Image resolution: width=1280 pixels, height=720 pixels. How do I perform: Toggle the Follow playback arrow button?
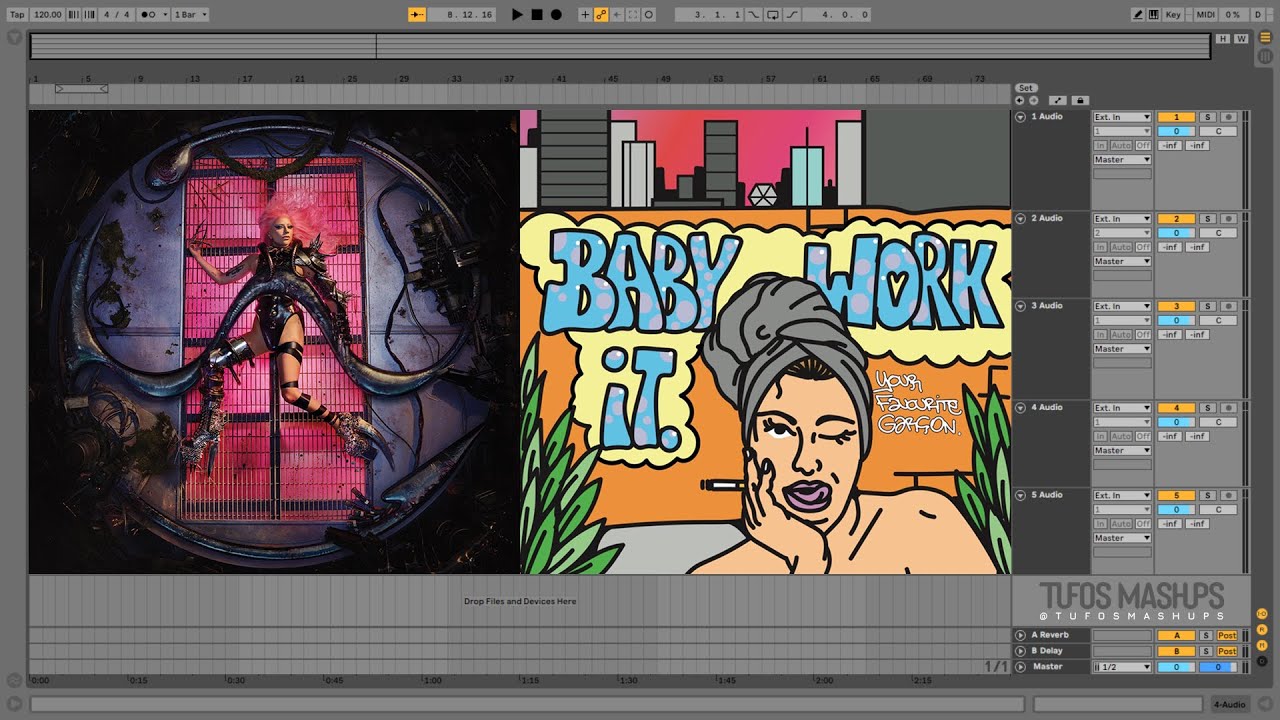[x=417, y=15]
